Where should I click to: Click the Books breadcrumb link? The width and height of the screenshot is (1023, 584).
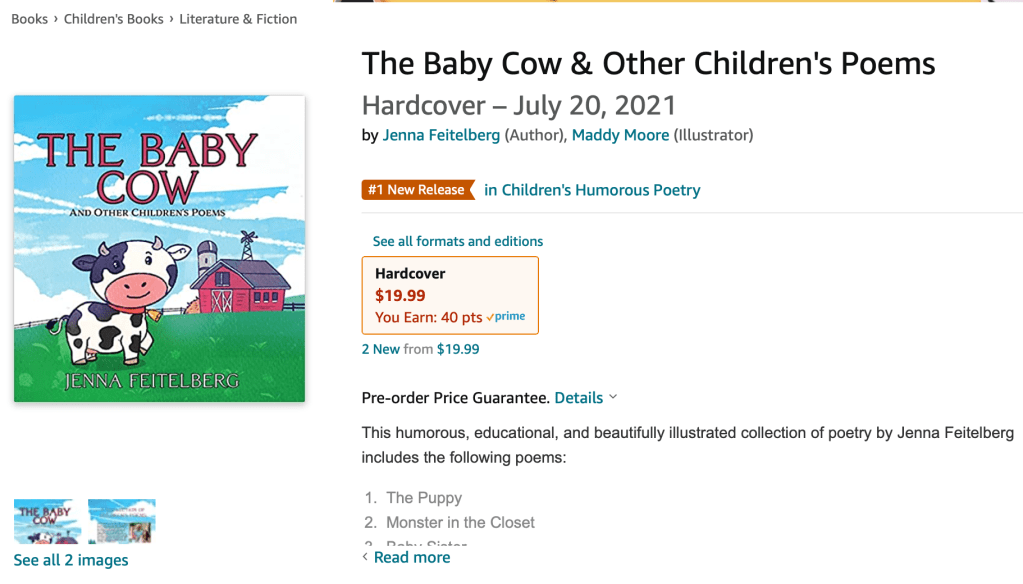point(29,19)
